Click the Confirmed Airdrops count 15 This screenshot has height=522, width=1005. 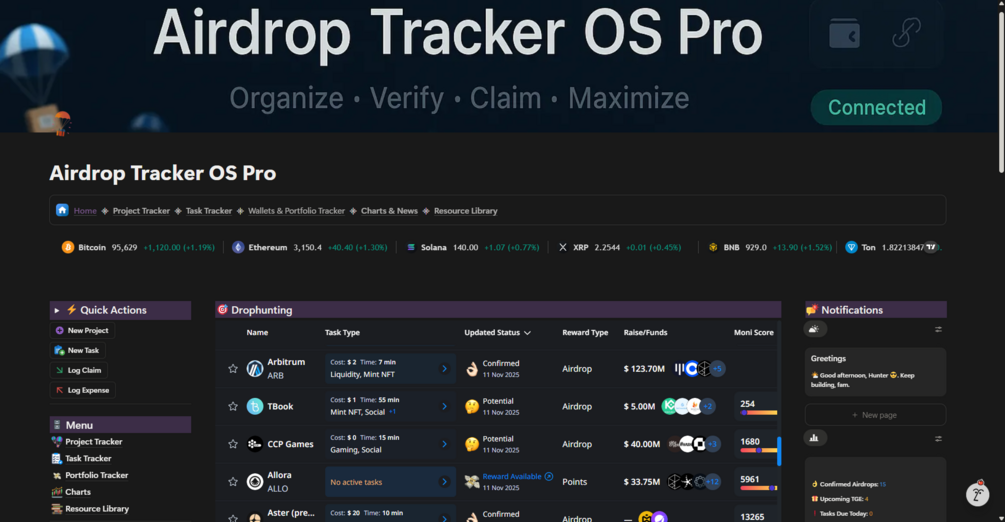(883, 484)
